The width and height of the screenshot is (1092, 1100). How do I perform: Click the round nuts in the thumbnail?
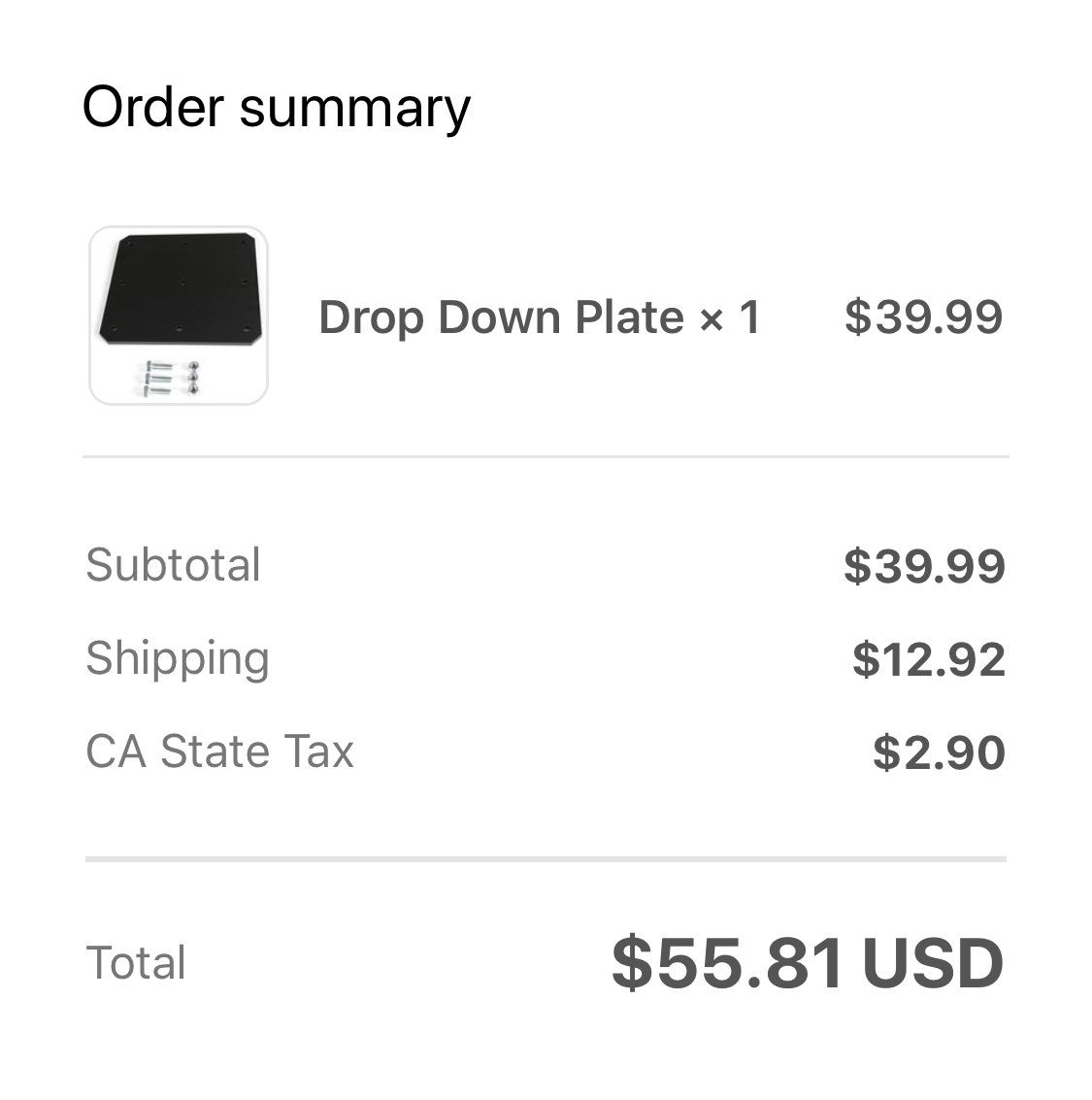pyautogui.click(x=193, y=378)
